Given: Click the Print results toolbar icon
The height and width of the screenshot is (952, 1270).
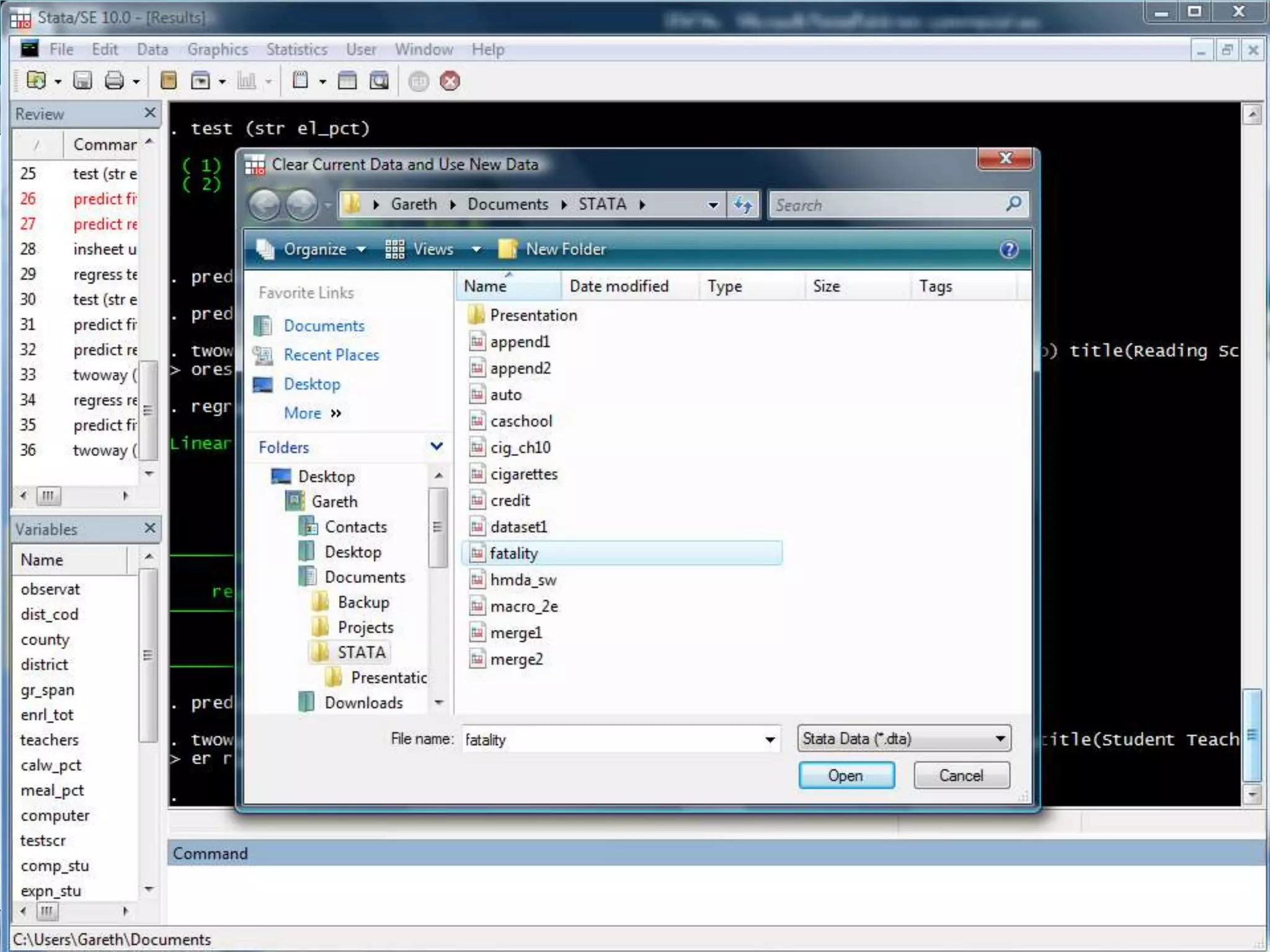Looking at the screenshot, I should click(x=114, y=81).
